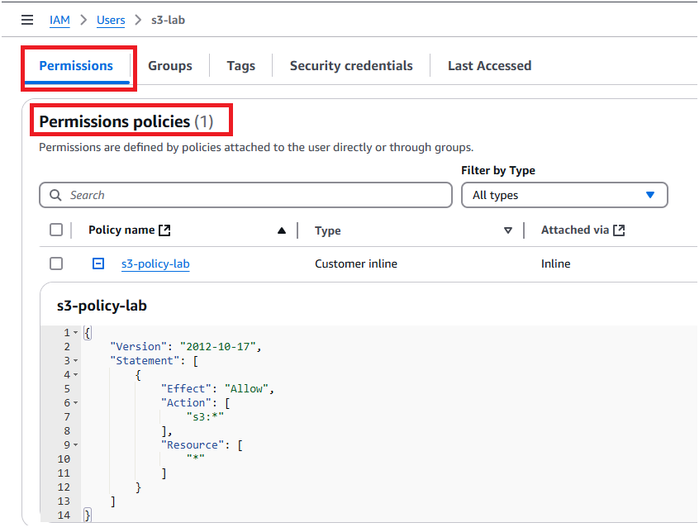The height and width of the screenshot is (527, 699).
Task: Switch to the Last Accessed tab
Action: click(x=489, y=66)
